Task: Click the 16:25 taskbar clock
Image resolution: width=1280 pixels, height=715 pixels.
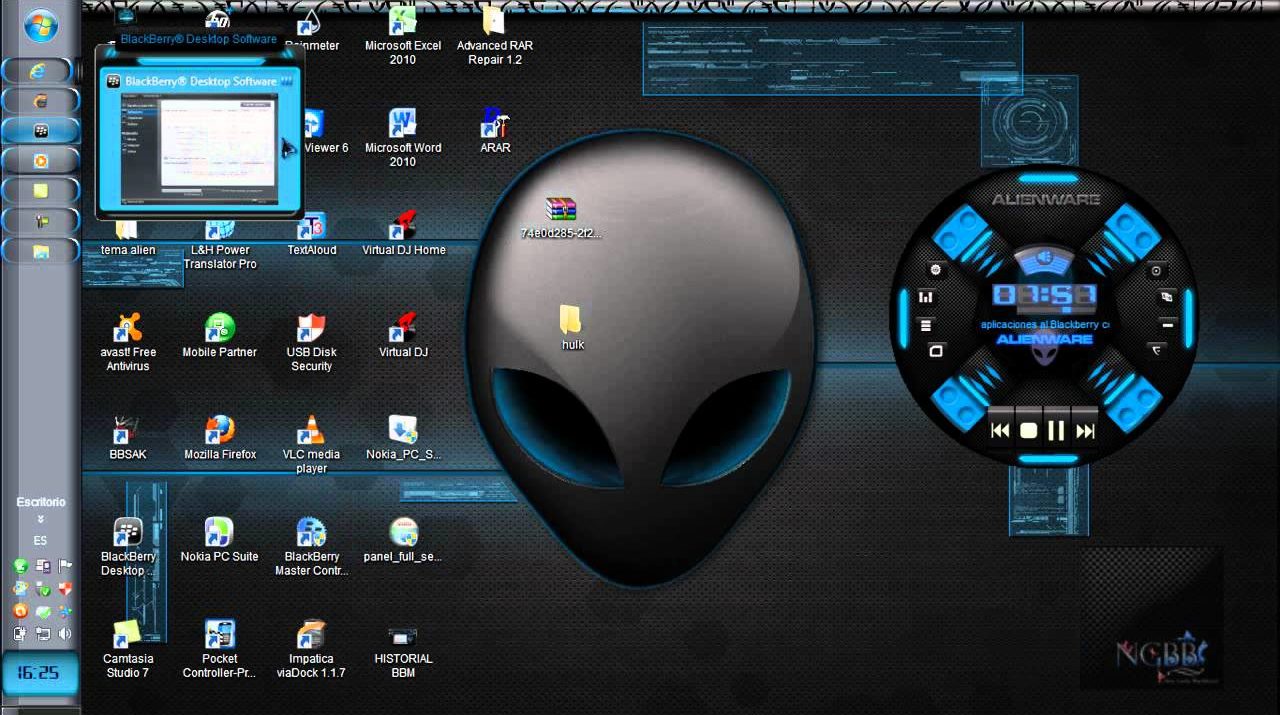Action: pyautogui.click(x=38, y=672)
